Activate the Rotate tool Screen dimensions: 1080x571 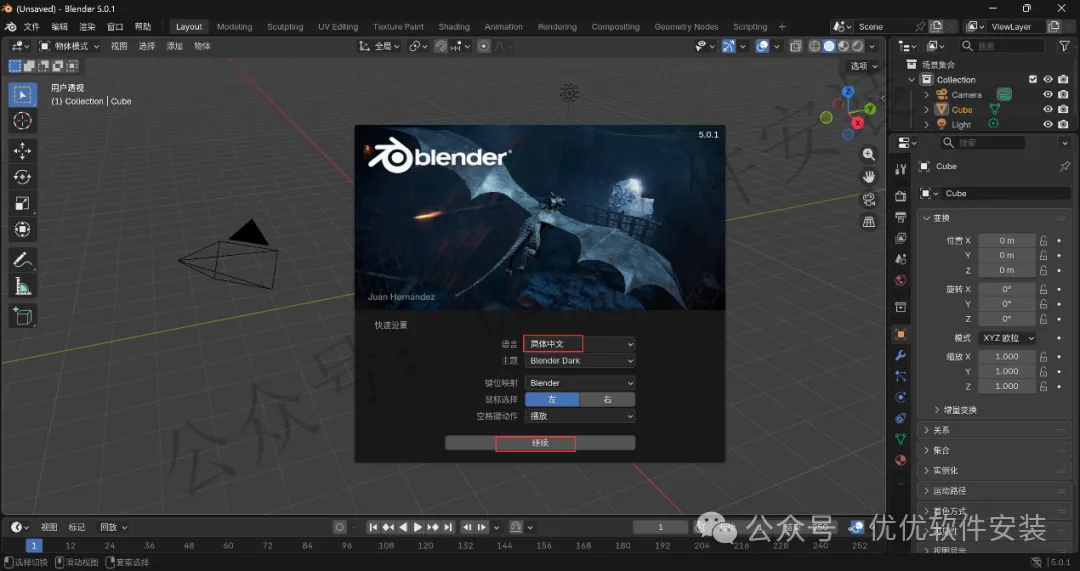click(x=23, y=177)
